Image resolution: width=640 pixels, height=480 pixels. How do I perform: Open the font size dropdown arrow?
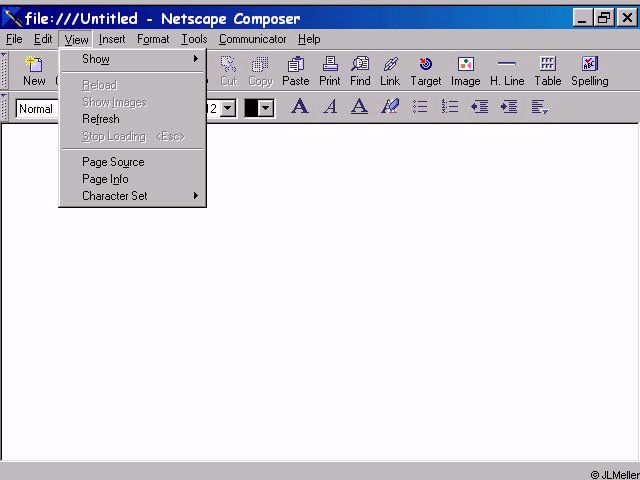click(228, 109)
